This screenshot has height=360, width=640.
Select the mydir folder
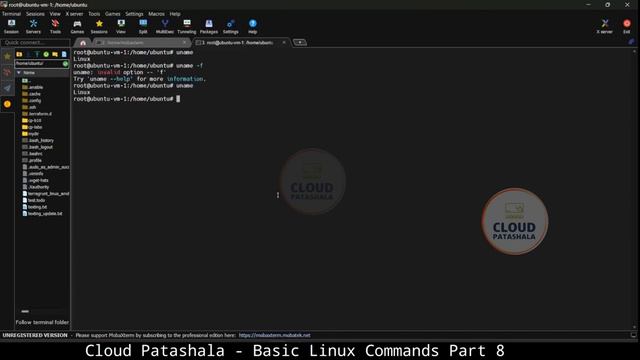coord(31,133)
